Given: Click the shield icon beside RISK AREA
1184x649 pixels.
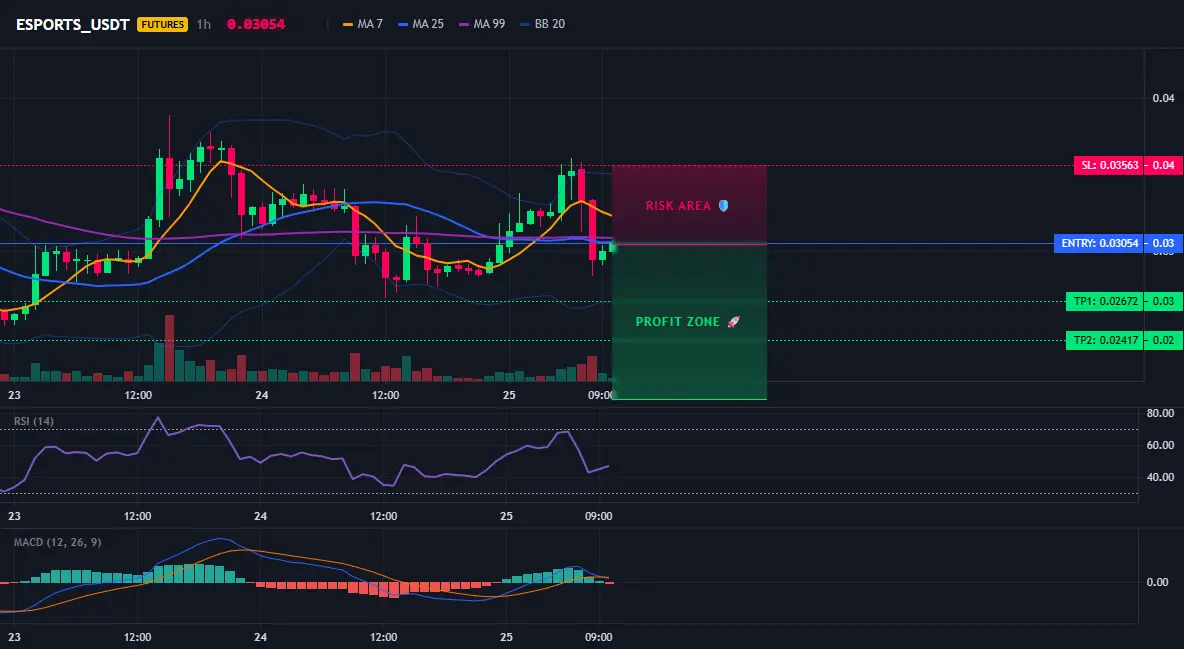Looking at the screenshot, I should [723, 206].
